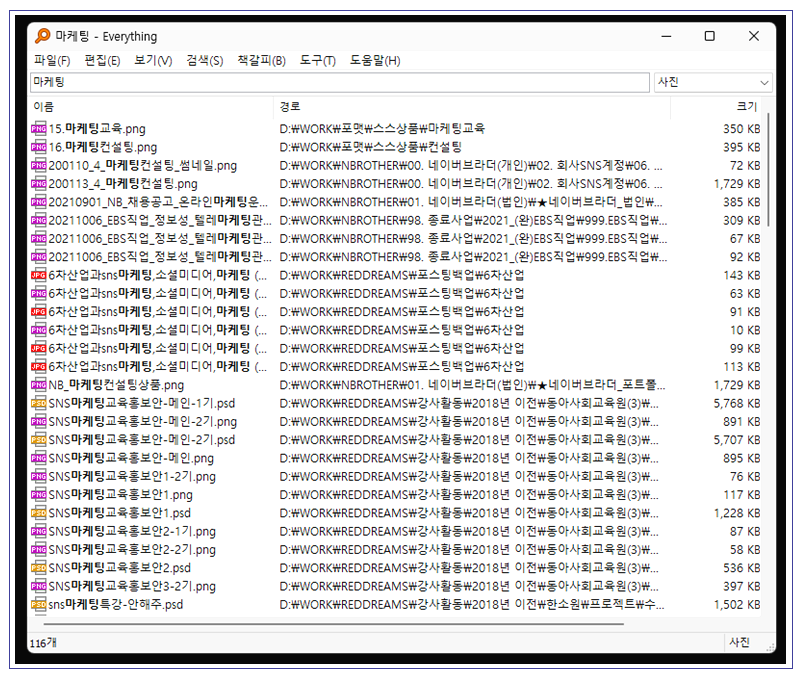Click PSD icon of SNS마케팅교육홍보안2.psd
Screen dimensions: 801x679
click(x=38, y=568)
